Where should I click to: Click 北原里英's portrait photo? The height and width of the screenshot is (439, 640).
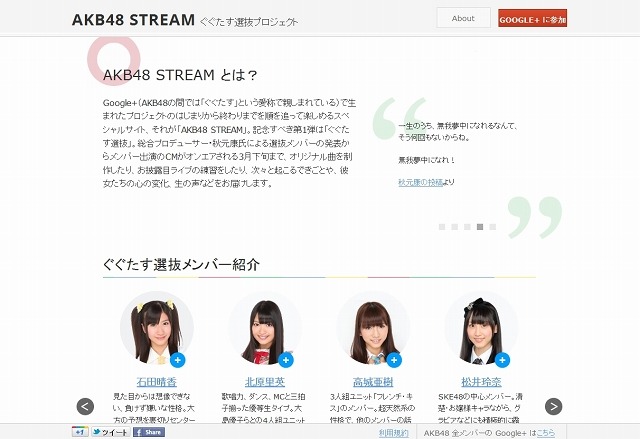pyautogui.click(x=265, y=328)
